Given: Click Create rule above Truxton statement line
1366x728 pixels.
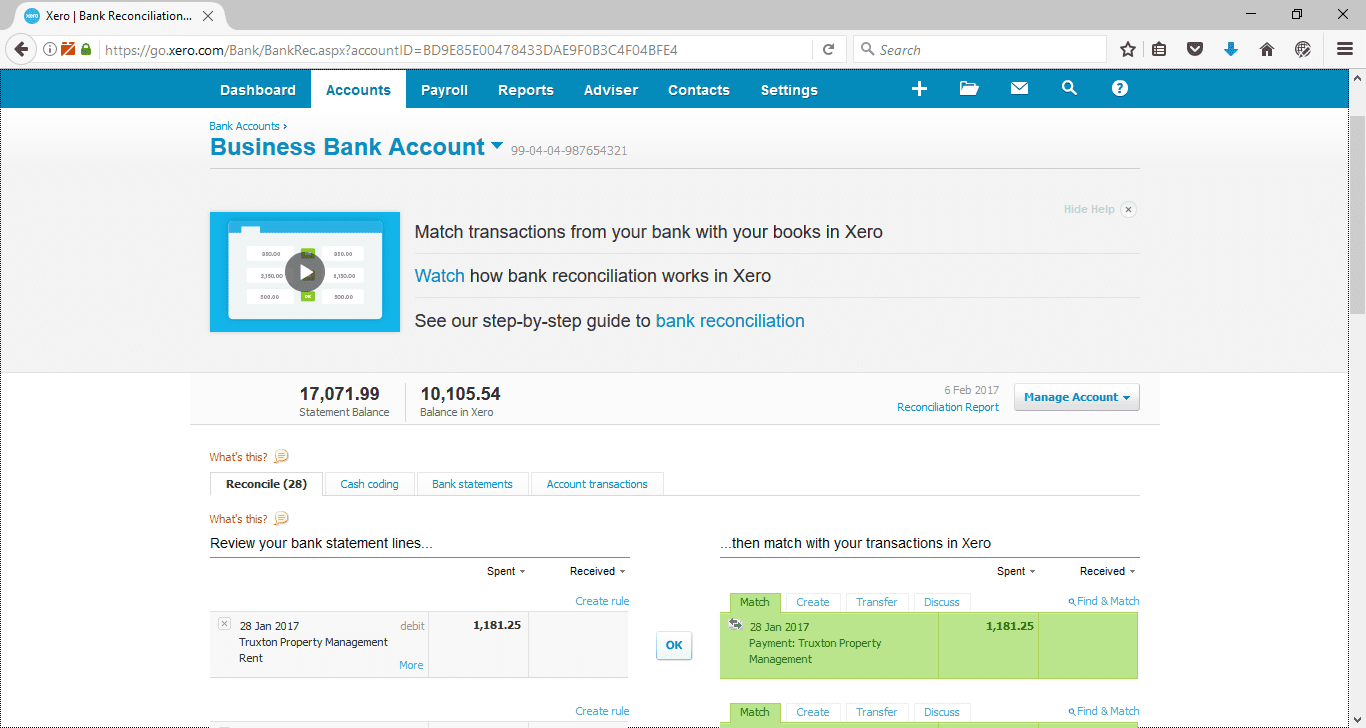Looking at the screenshot, I should pos(602,601).
